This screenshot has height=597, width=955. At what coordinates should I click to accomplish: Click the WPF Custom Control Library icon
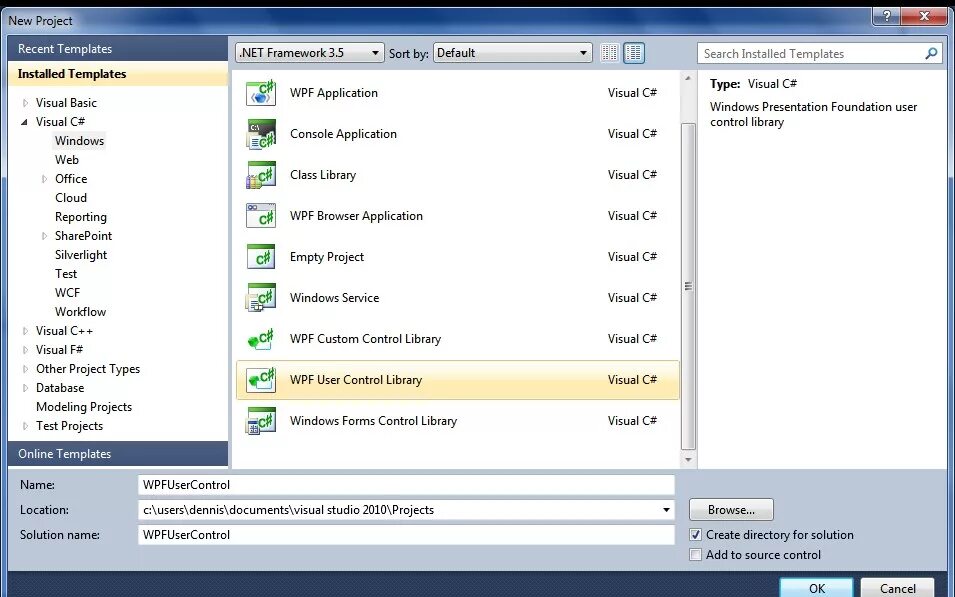click(261, 339)
